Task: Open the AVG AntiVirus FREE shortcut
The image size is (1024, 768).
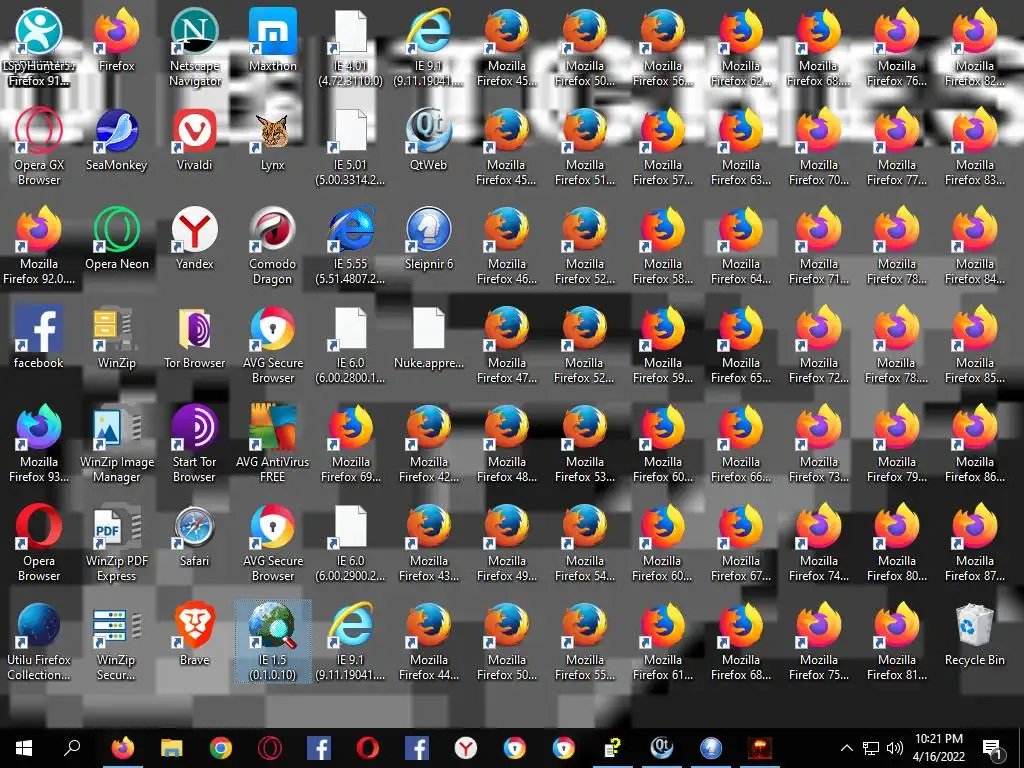Action: pyautogui.click(x=272, y=444)
